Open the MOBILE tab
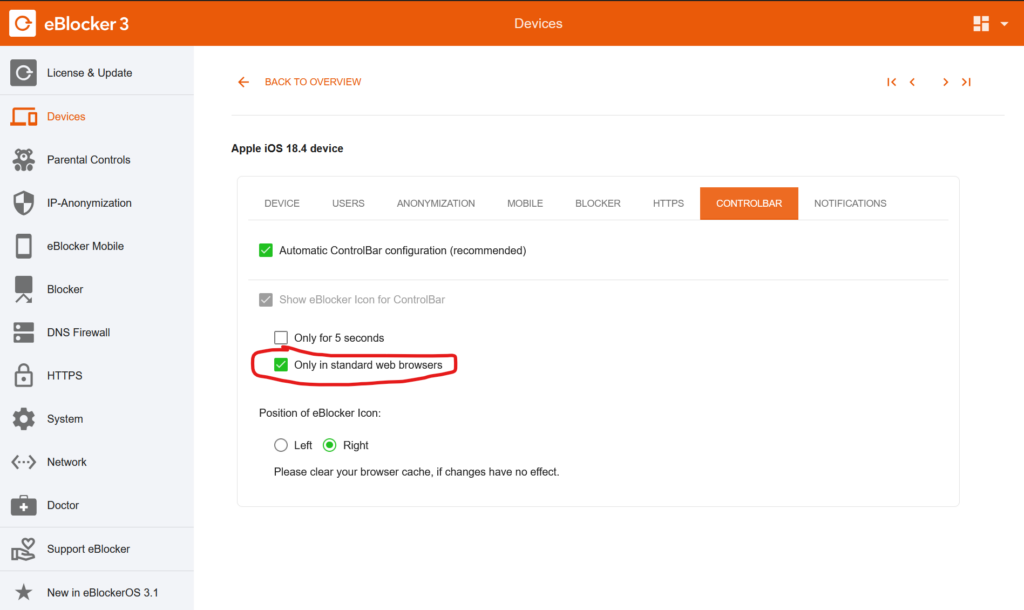 click(x=525, y=203)
